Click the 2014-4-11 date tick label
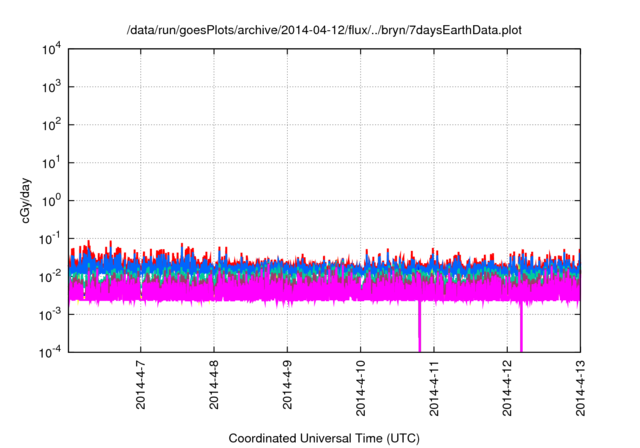The height and width of the screenshot is (448, 640). pos(434,388)
